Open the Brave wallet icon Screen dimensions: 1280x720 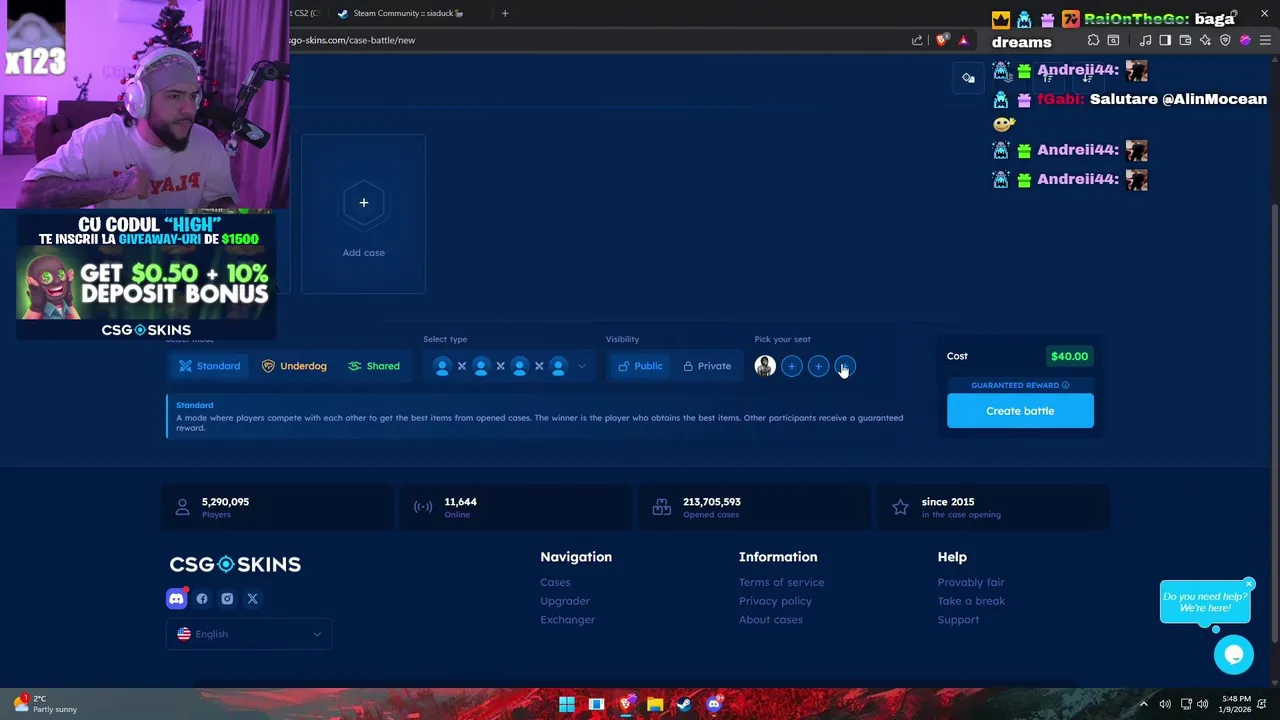[x=1185, y=40]
